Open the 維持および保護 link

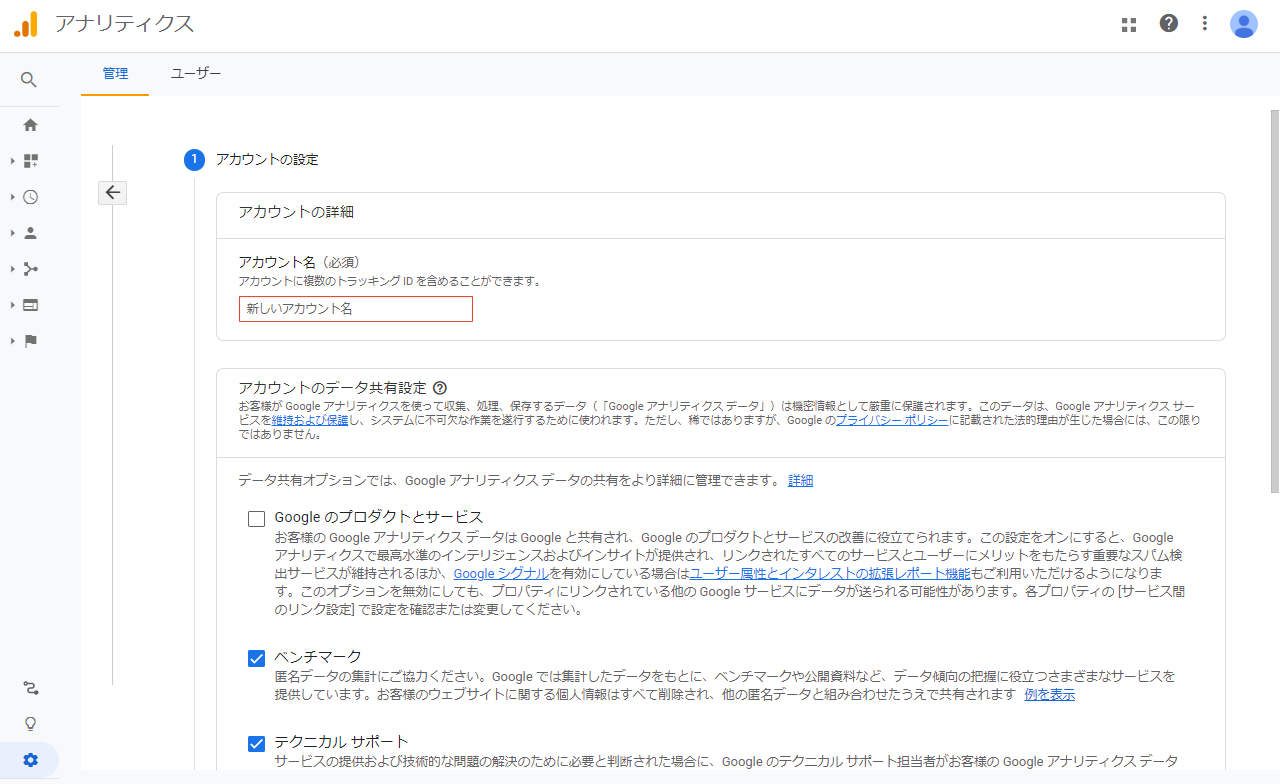(310, 421)
